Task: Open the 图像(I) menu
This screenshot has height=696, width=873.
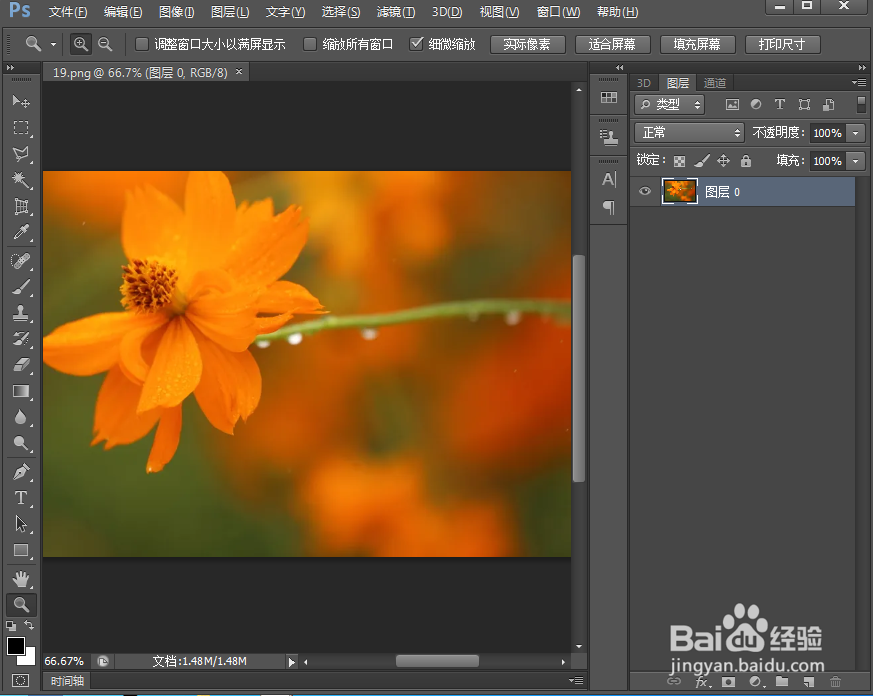Action: point(176,12)
